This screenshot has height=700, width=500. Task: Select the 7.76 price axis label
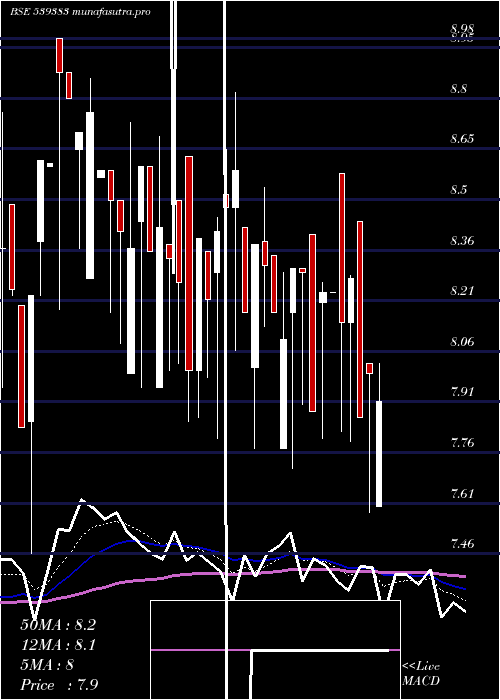point(462,443)
